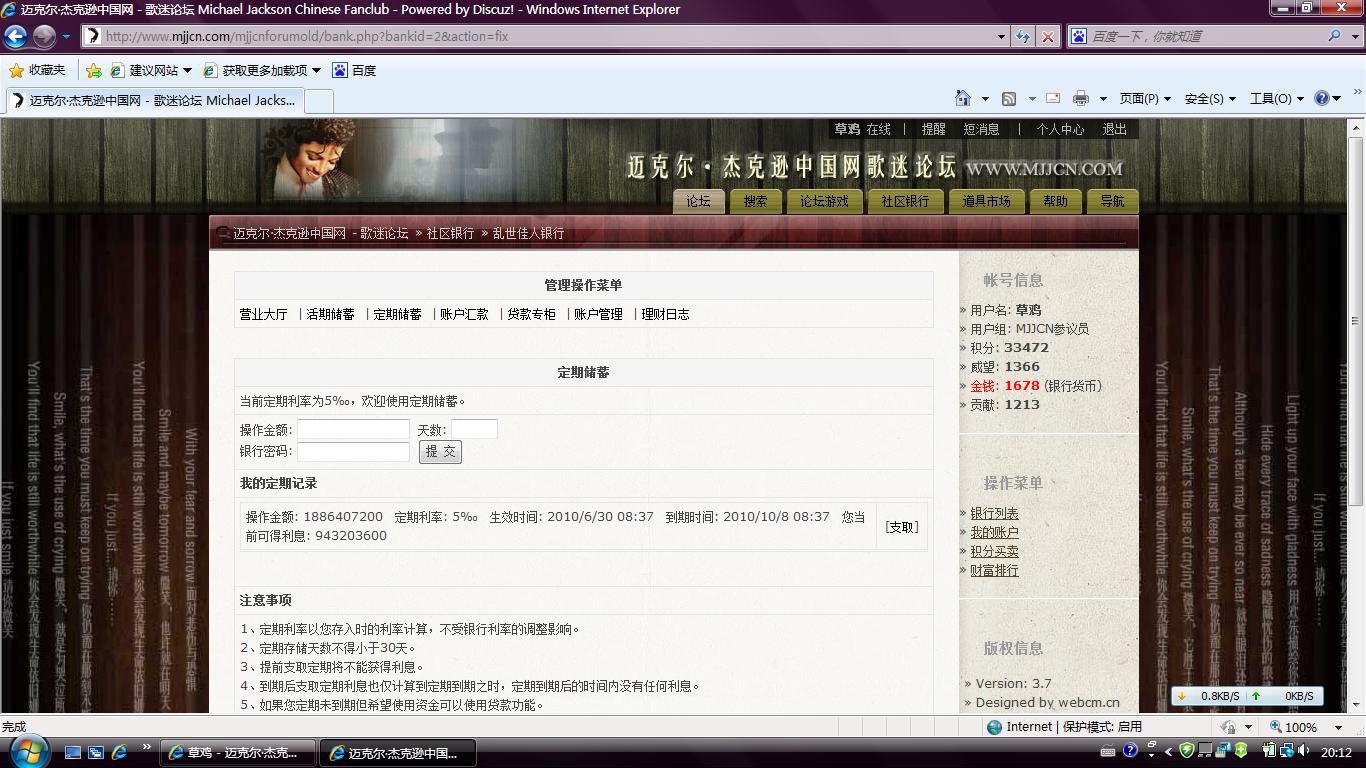Click the search magnifier icon
Screen dimensions: 1366x768
click(x=1334, y=36)
